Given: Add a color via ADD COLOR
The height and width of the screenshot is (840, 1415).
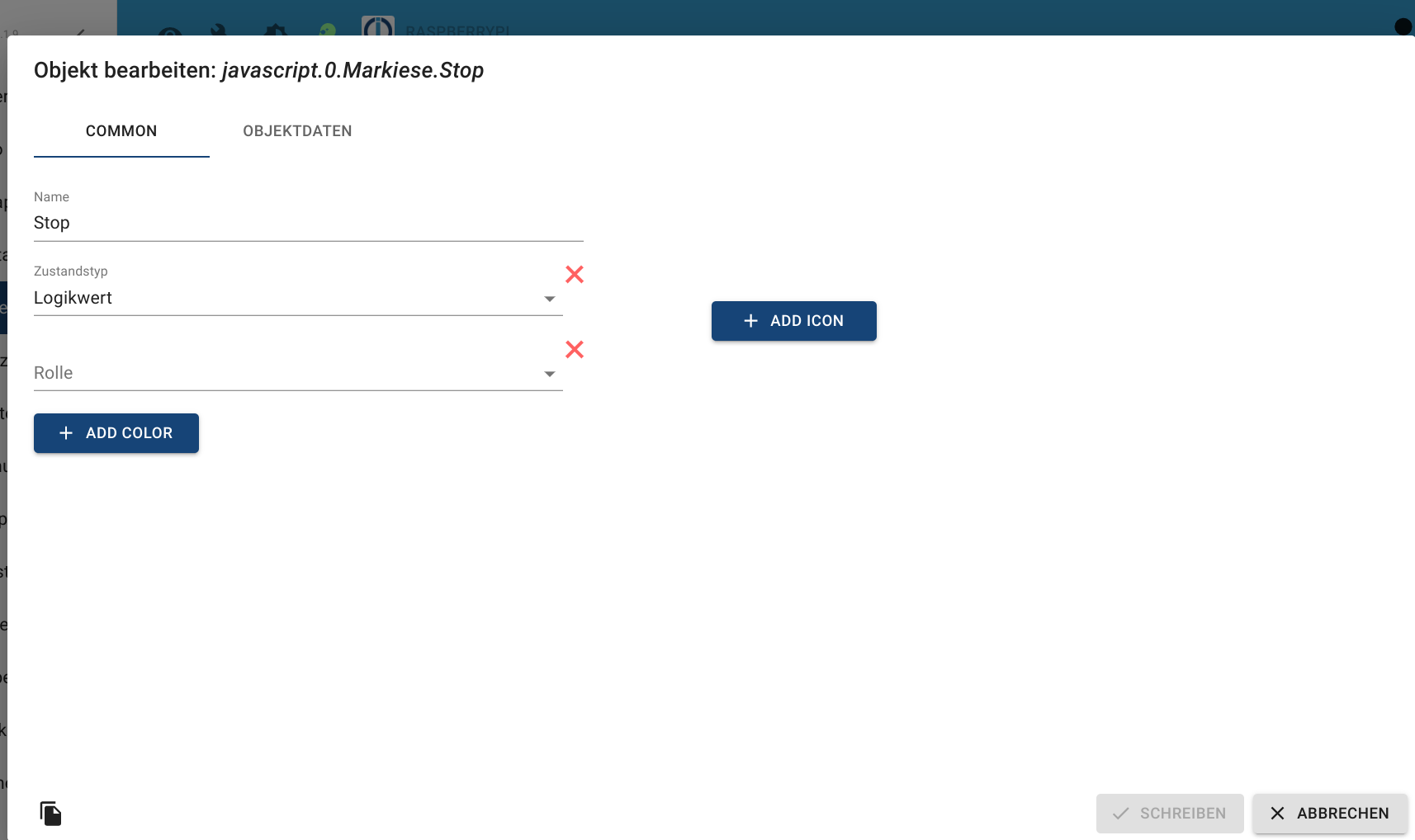Looking at the screenshot, I should 116,433.
